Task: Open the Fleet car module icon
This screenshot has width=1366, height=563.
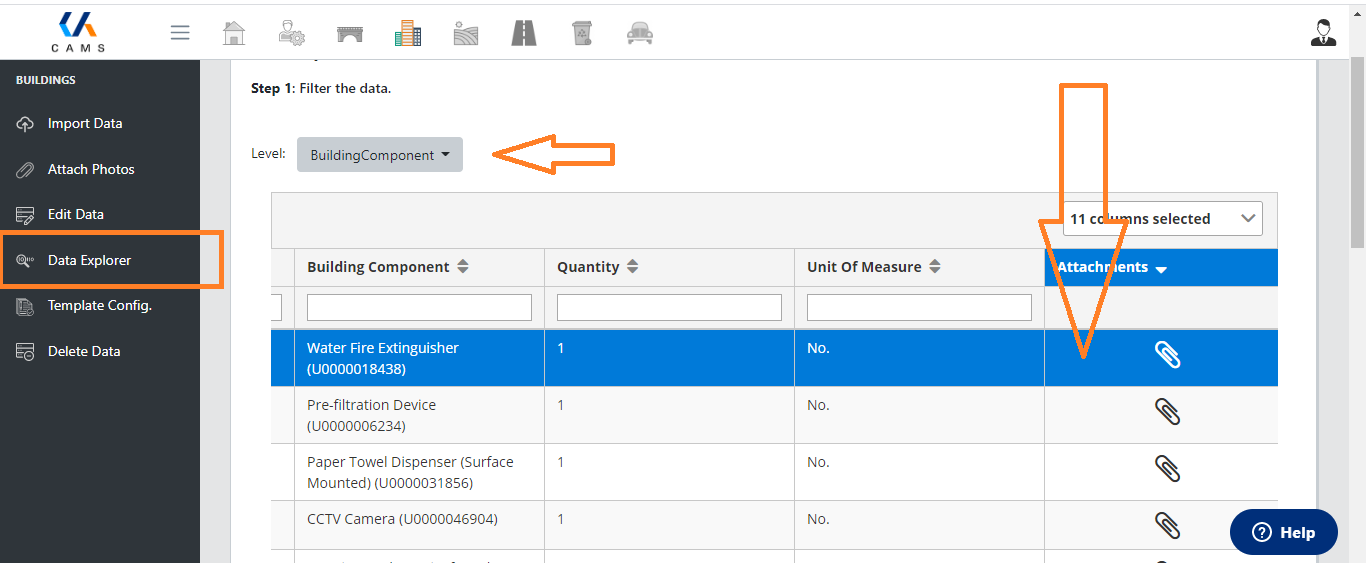Action: click(640, 33)
